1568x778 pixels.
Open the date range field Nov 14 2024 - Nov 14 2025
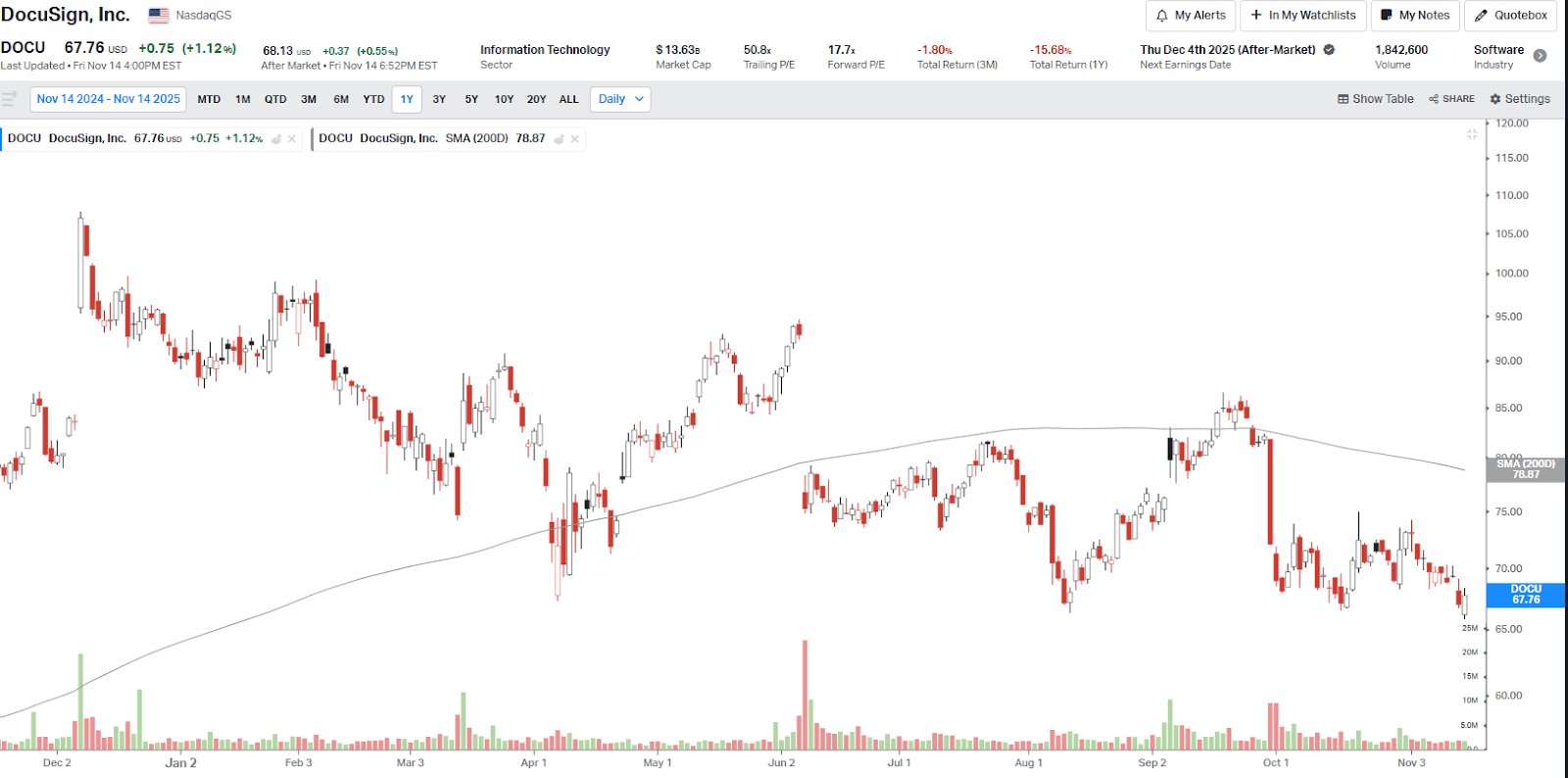point(109,99)
